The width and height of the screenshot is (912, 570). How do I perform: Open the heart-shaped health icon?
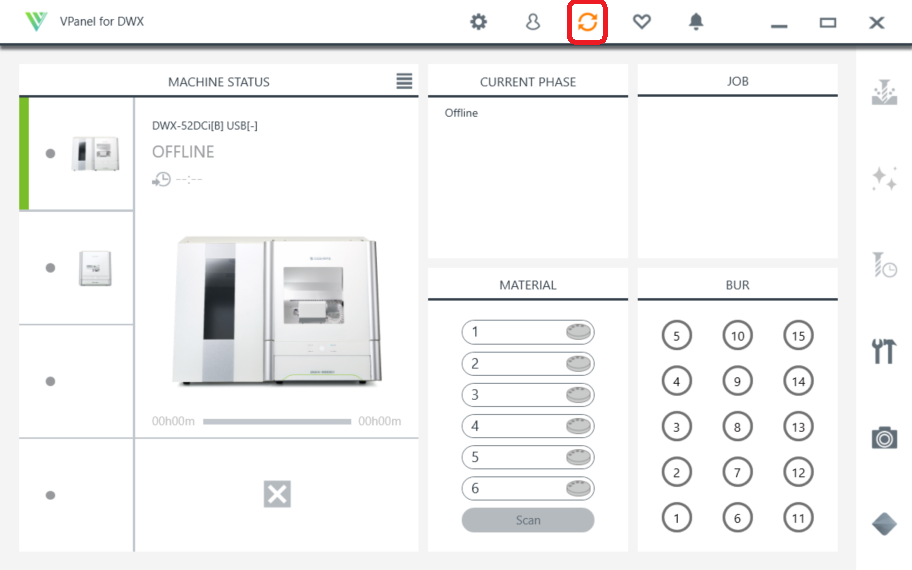[642, 22]
